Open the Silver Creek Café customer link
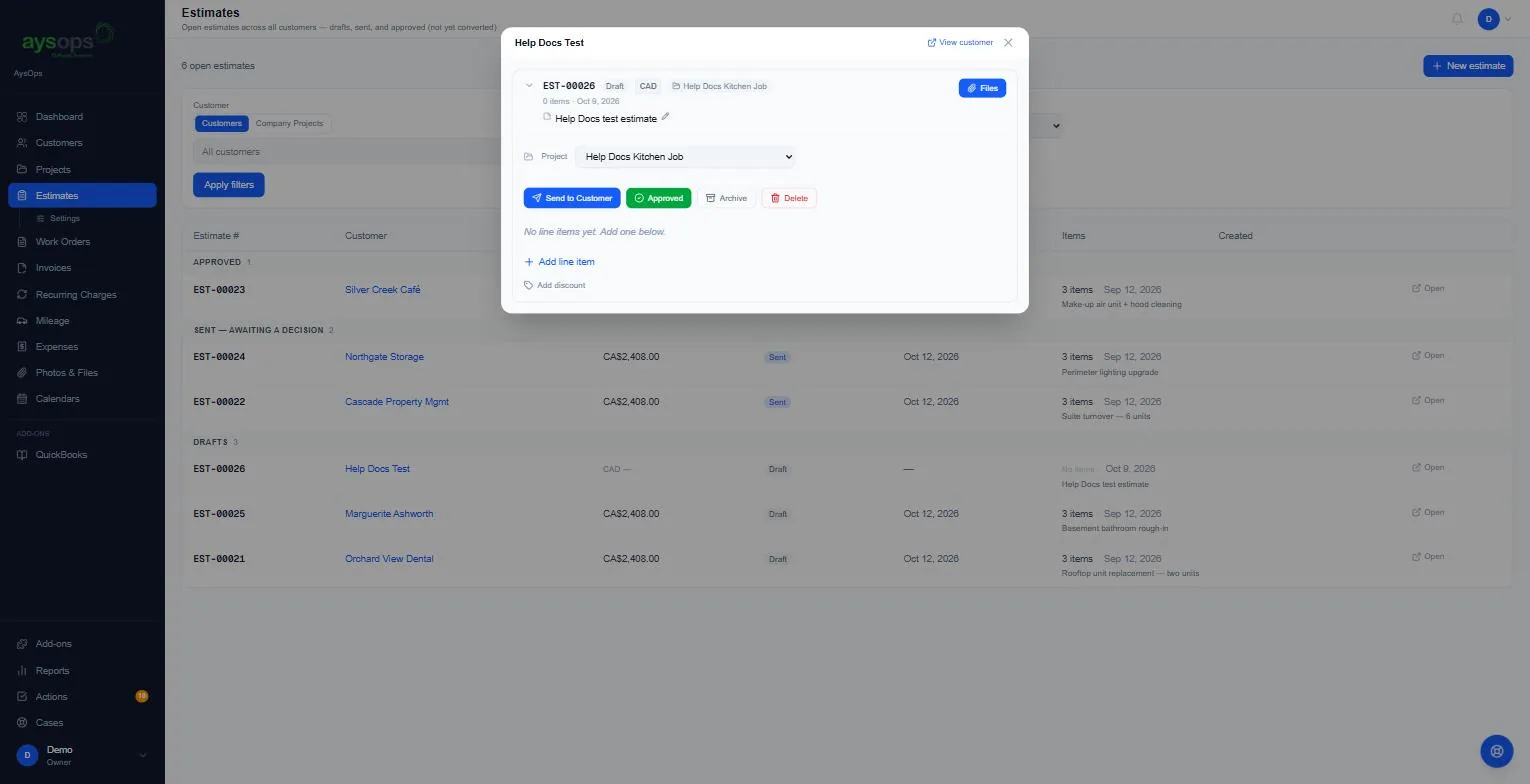The image size is (1530, 784). 383,290
